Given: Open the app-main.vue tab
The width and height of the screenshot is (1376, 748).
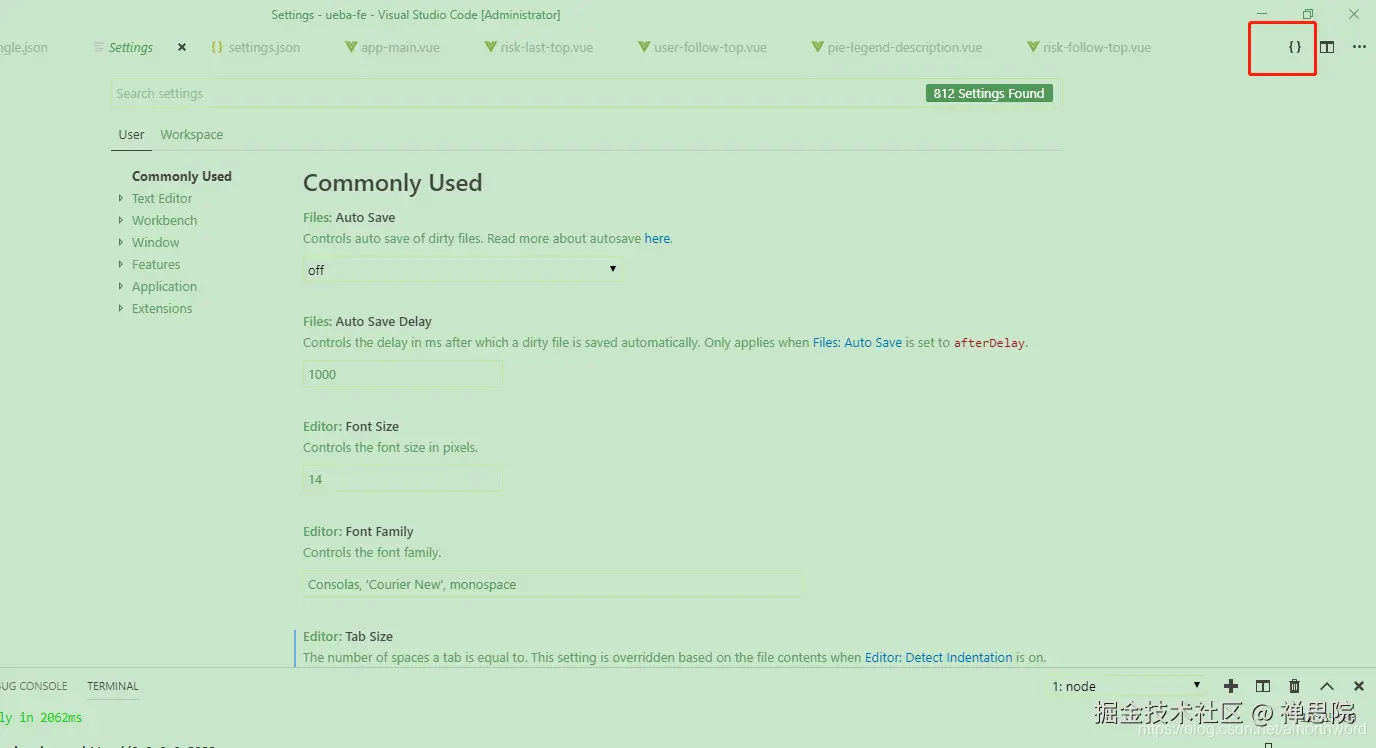Looking at the screenshot, I should (x=392, y=47).
